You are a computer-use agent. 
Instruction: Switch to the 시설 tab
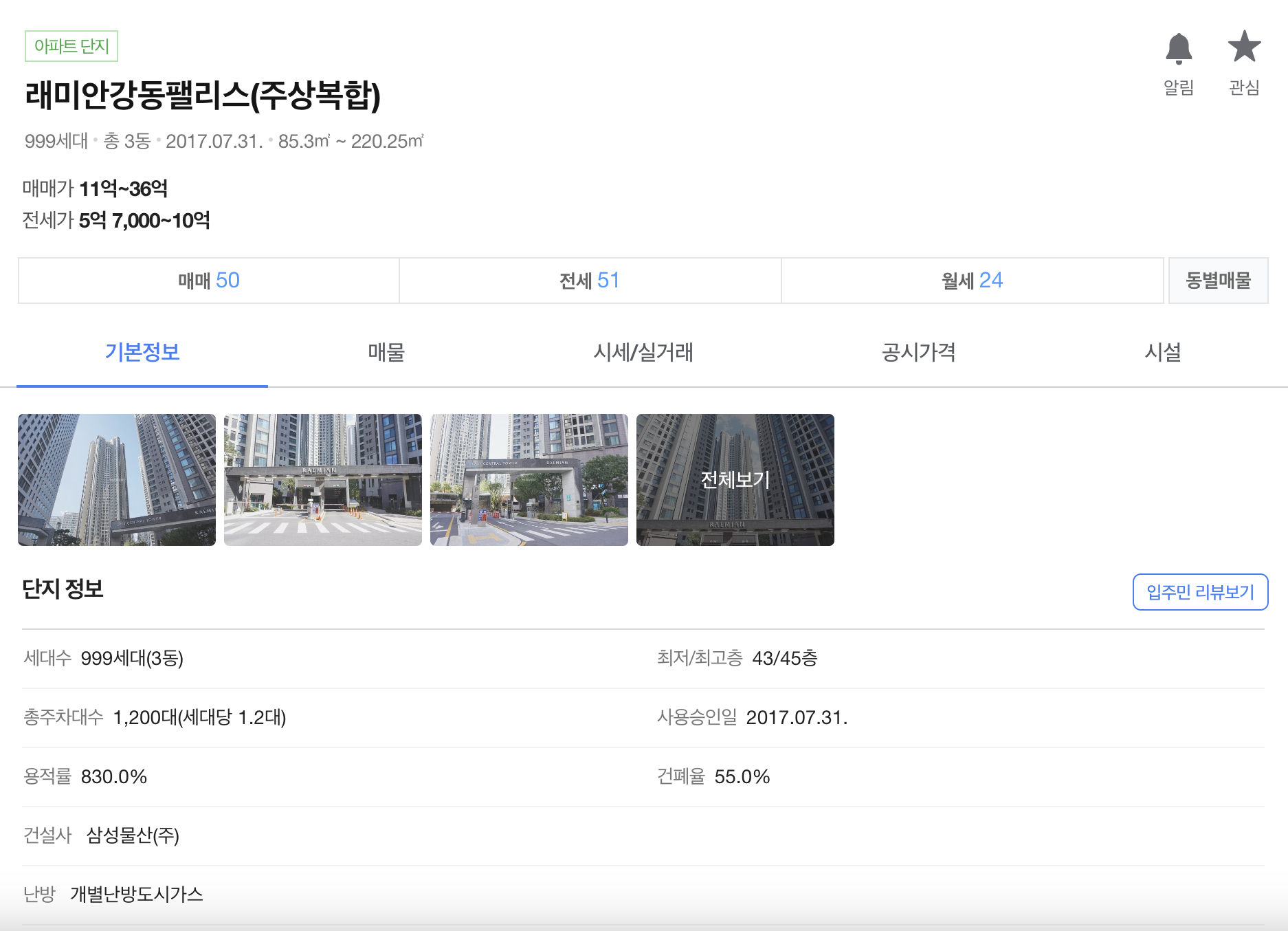pos(1163,352)
